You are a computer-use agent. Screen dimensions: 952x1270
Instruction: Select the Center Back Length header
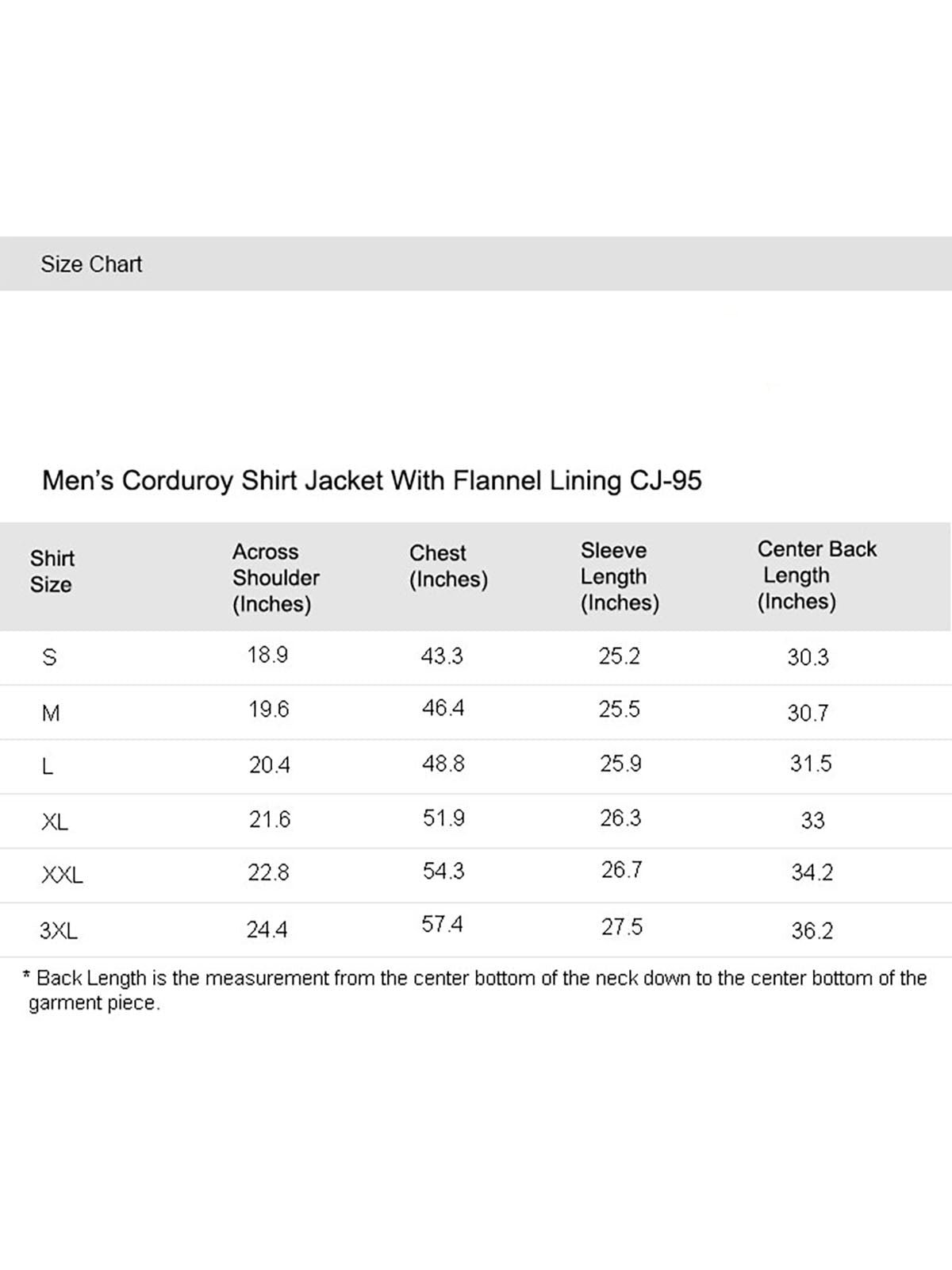[x=816, y=575]
